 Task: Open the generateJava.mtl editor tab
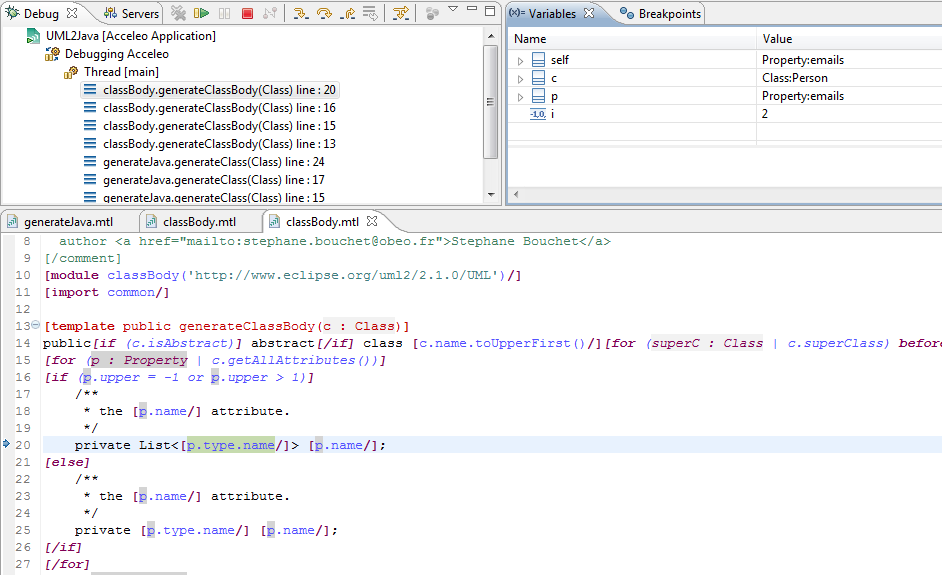(68, 222)
